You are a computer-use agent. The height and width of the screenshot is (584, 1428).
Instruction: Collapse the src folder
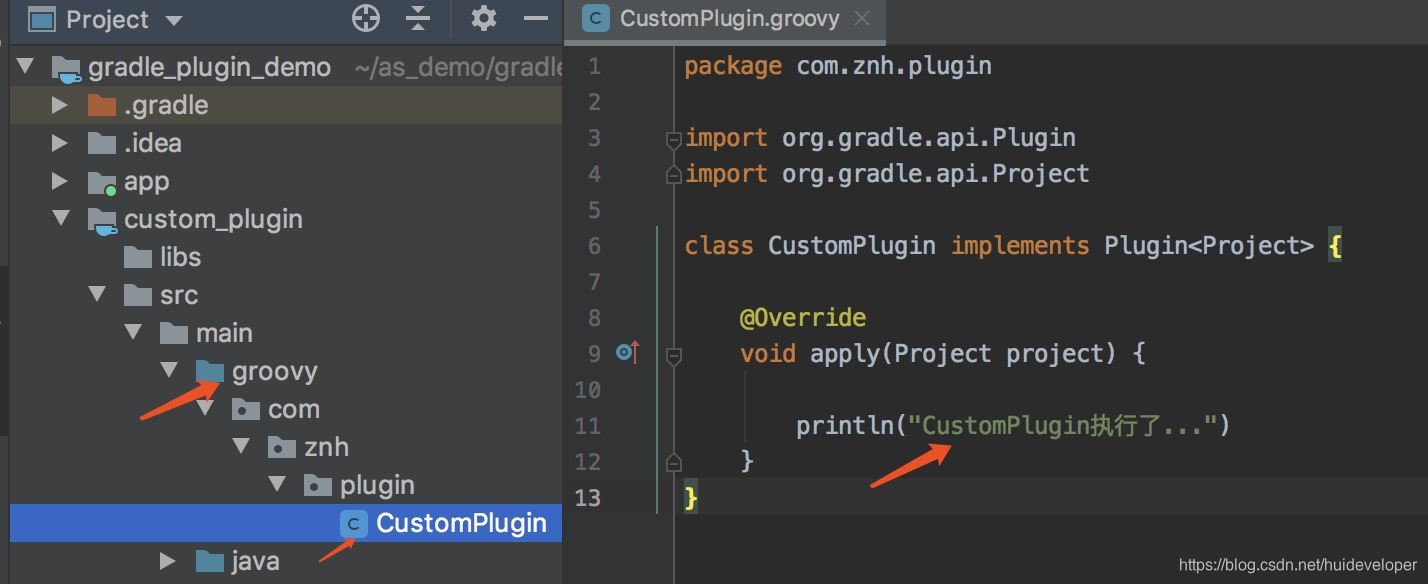point(97,294)
